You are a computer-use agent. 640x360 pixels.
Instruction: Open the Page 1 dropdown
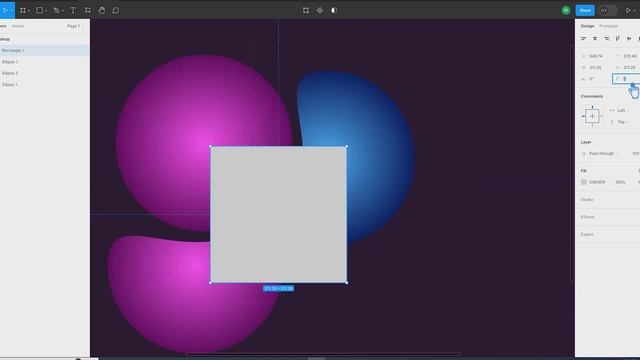[75, 26]
